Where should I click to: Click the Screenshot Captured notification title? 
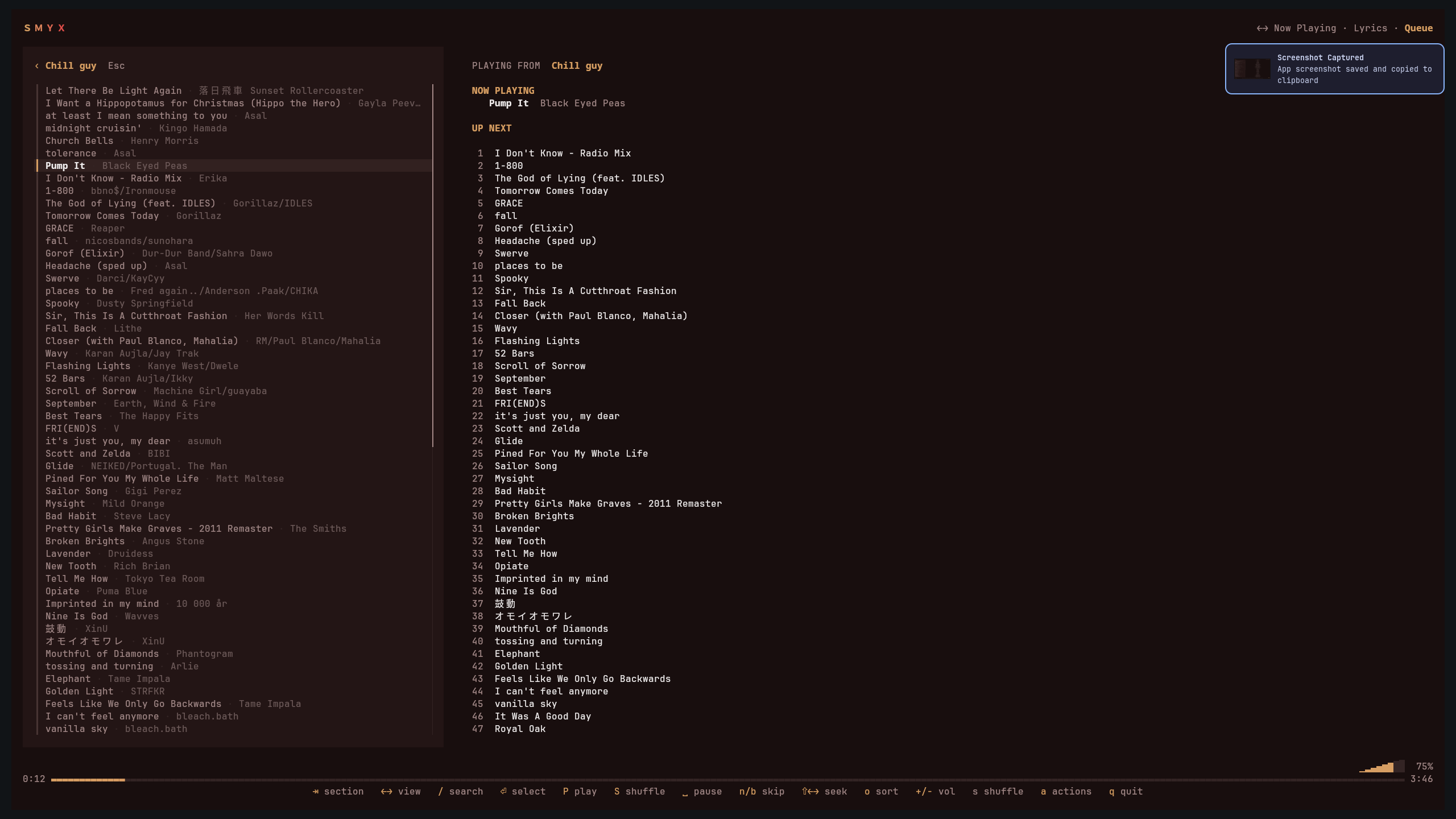tap(1320, 57)
